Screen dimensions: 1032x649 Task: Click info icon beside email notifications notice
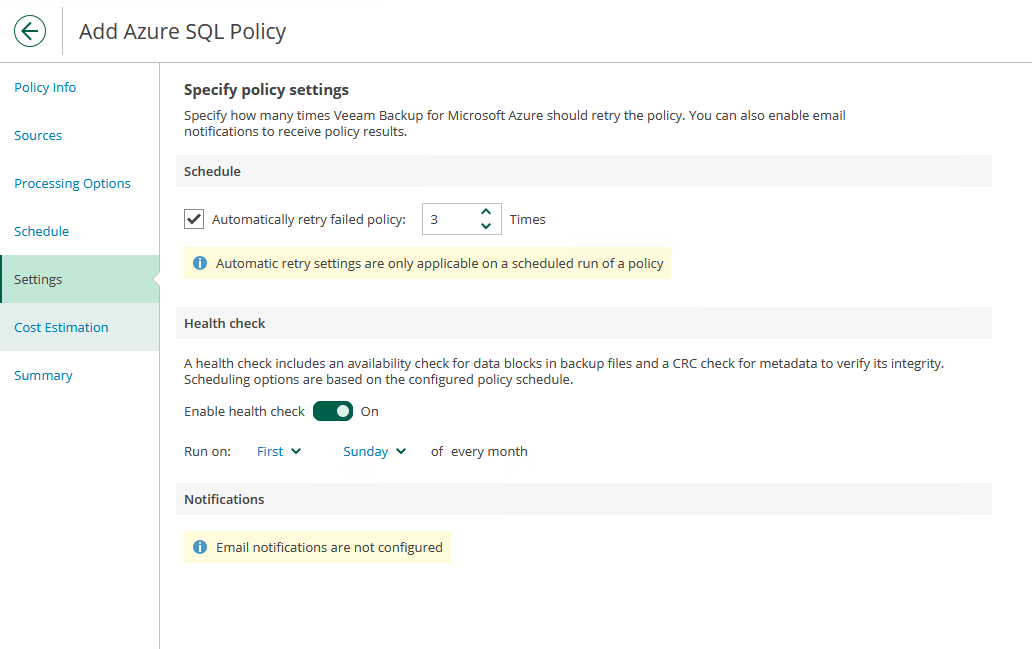coord(200,547)
